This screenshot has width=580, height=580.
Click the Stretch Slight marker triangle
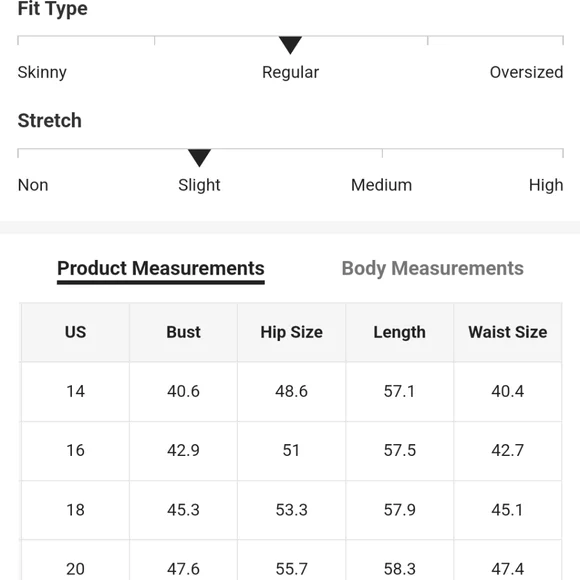[x=199, y=158]
